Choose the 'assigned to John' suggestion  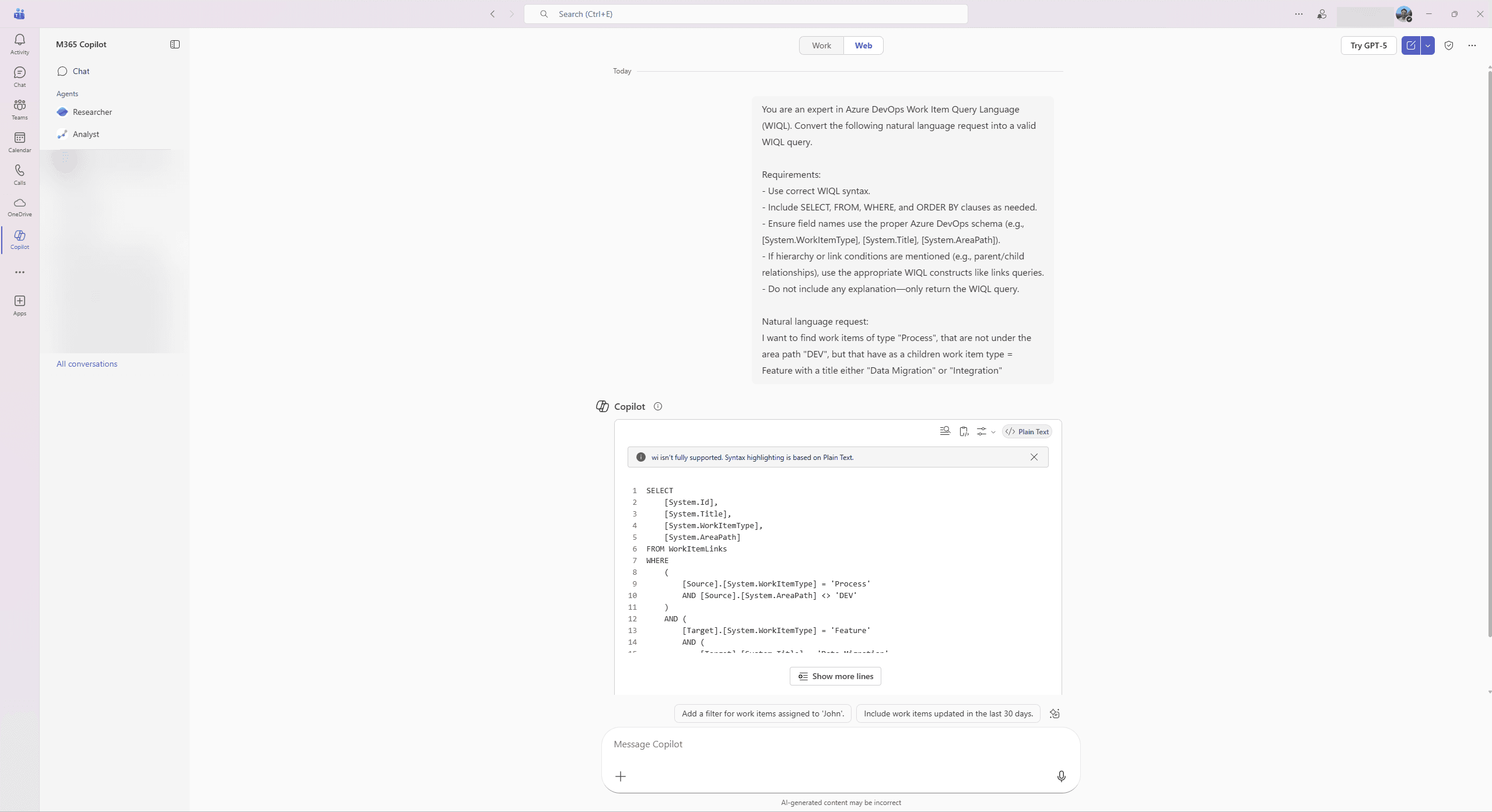(763, 713)
